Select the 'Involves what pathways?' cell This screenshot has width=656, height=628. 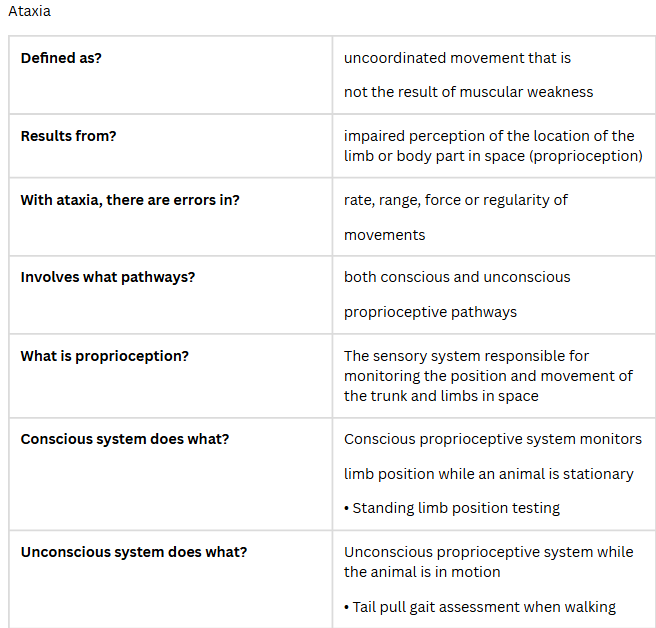pos(108,277)
